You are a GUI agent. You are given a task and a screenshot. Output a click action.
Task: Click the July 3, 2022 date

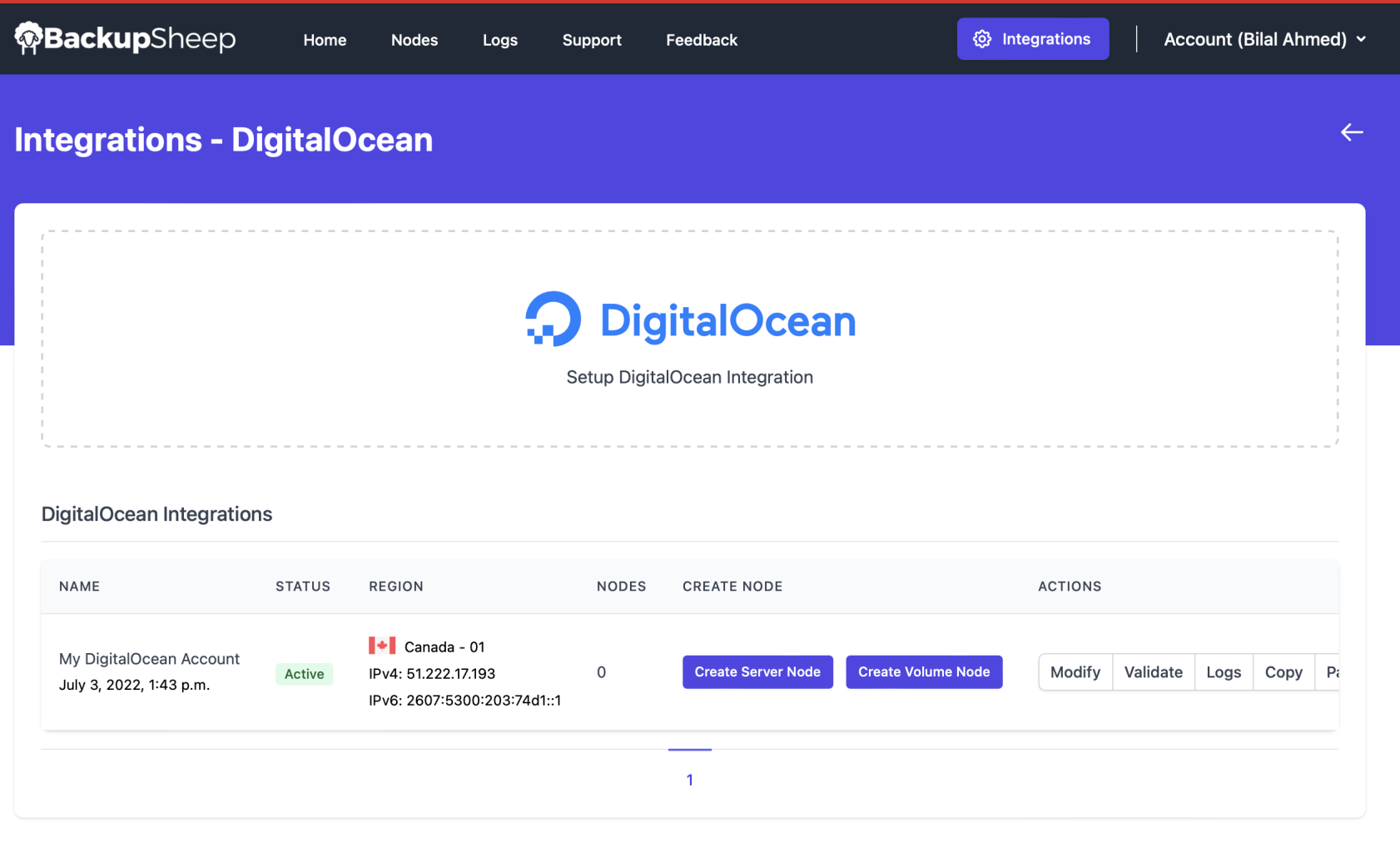click(x=135, y=685)
